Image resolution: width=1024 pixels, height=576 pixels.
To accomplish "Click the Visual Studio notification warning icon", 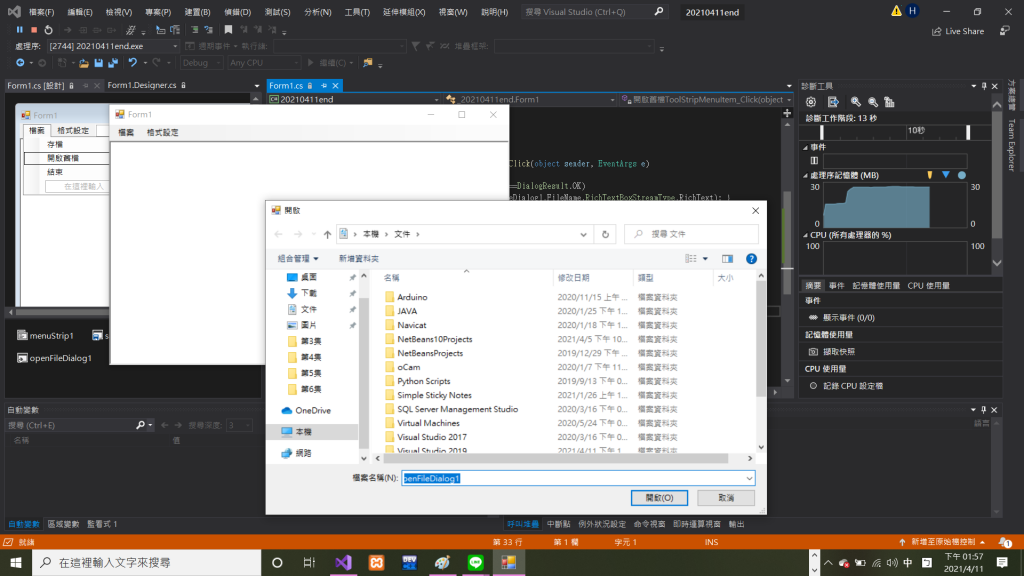I will (x=896, y=11).
